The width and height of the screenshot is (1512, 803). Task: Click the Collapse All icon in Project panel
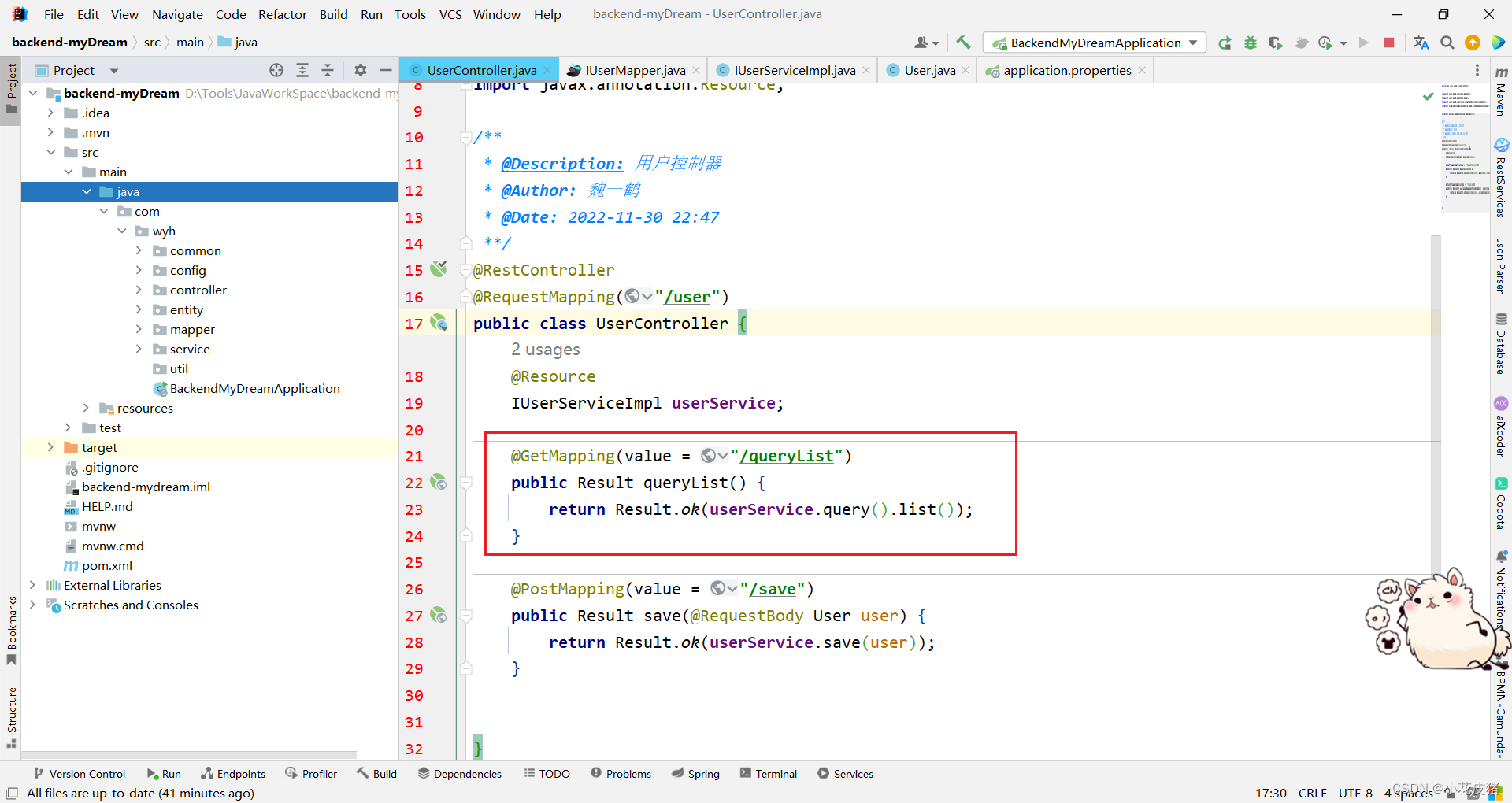tap(328, 70)
